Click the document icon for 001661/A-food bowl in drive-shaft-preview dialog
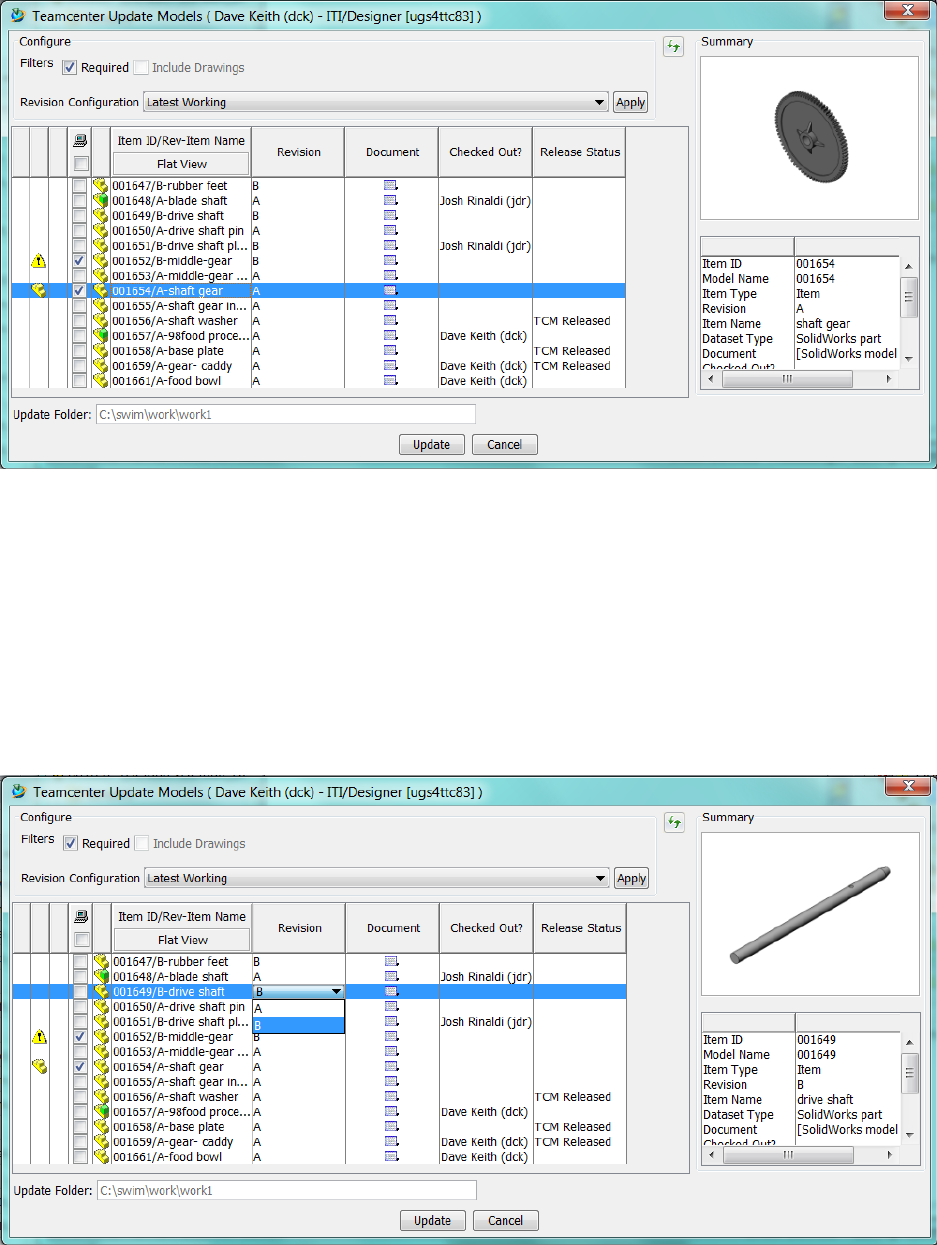 [392, 1157]
